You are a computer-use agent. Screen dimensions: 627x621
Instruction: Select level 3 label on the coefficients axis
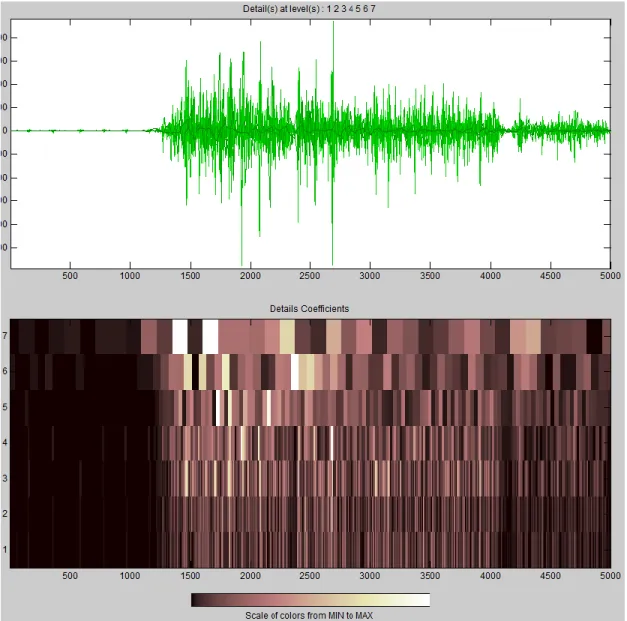click(x=5, y=478)
